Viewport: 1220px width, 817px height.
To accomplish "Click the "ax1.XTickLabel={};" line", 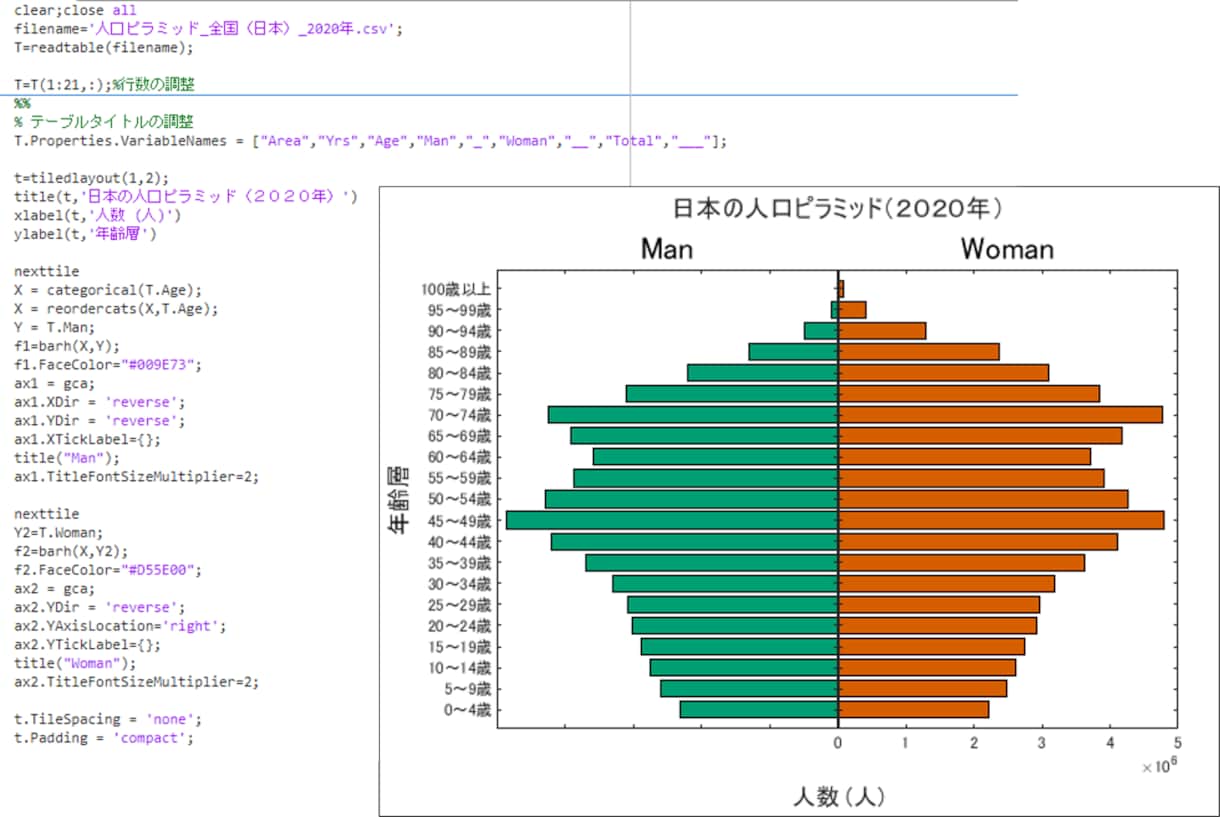I will pos(88,439).
